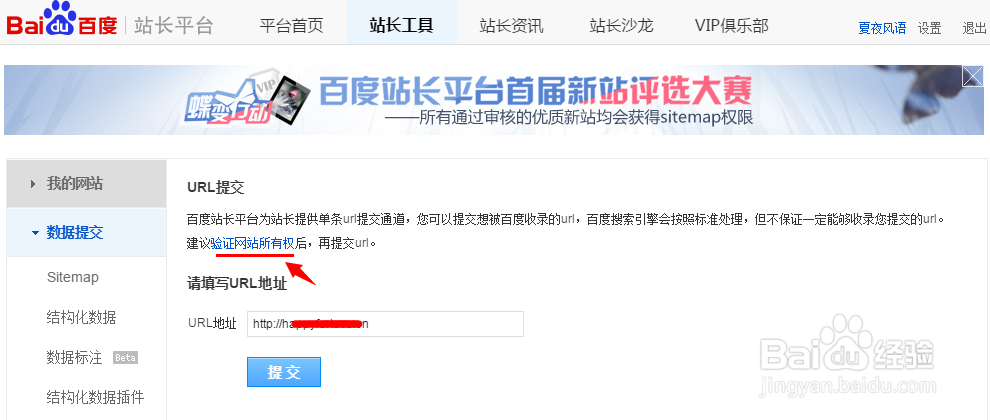Go to 平台首页 tab

(291, 26)
